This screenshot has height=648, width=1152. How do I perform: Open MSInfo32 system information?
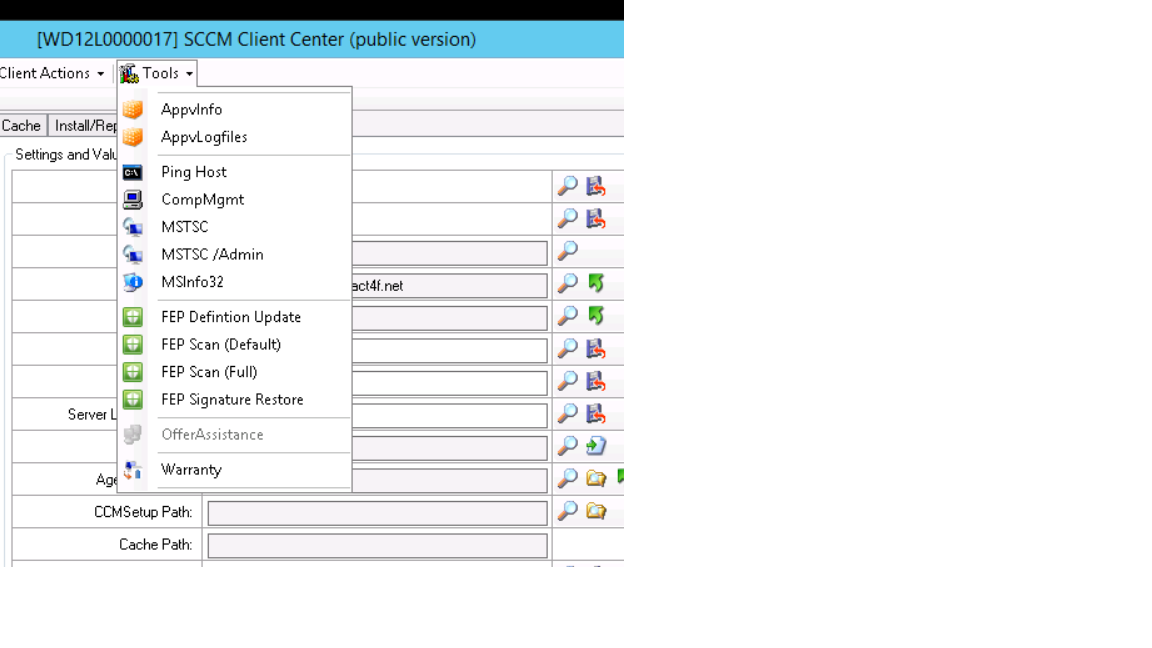click(234, 282)
